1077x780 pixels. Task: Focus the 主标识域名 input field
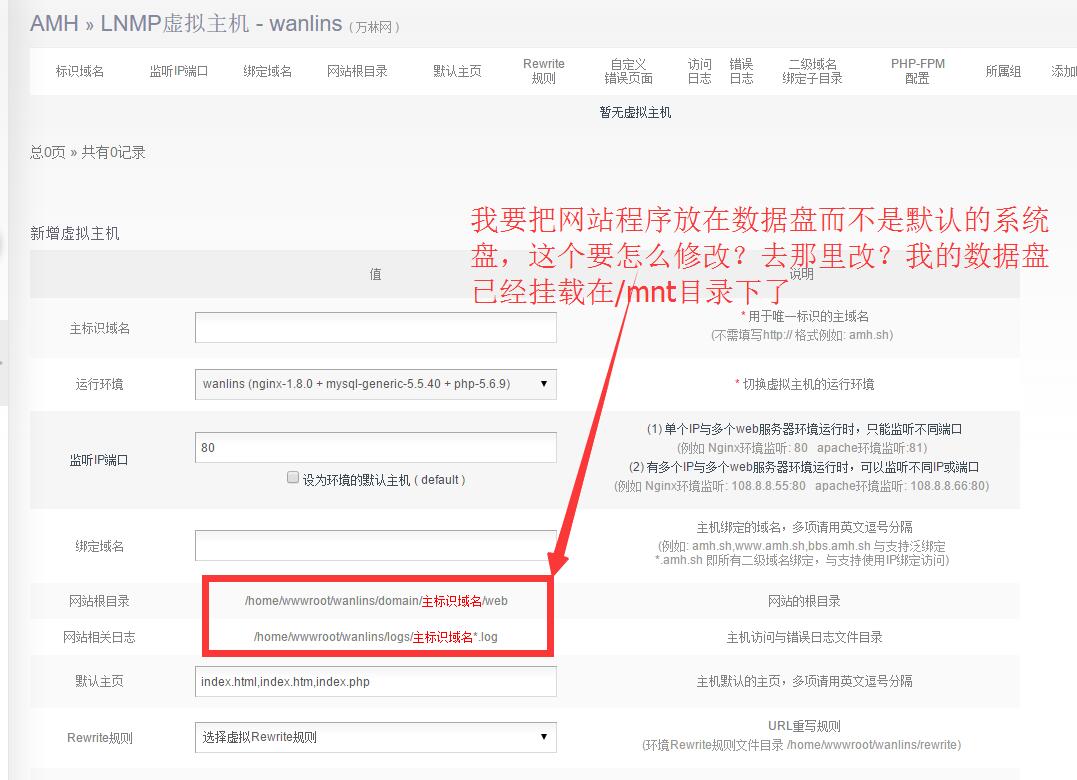point(375,328)
